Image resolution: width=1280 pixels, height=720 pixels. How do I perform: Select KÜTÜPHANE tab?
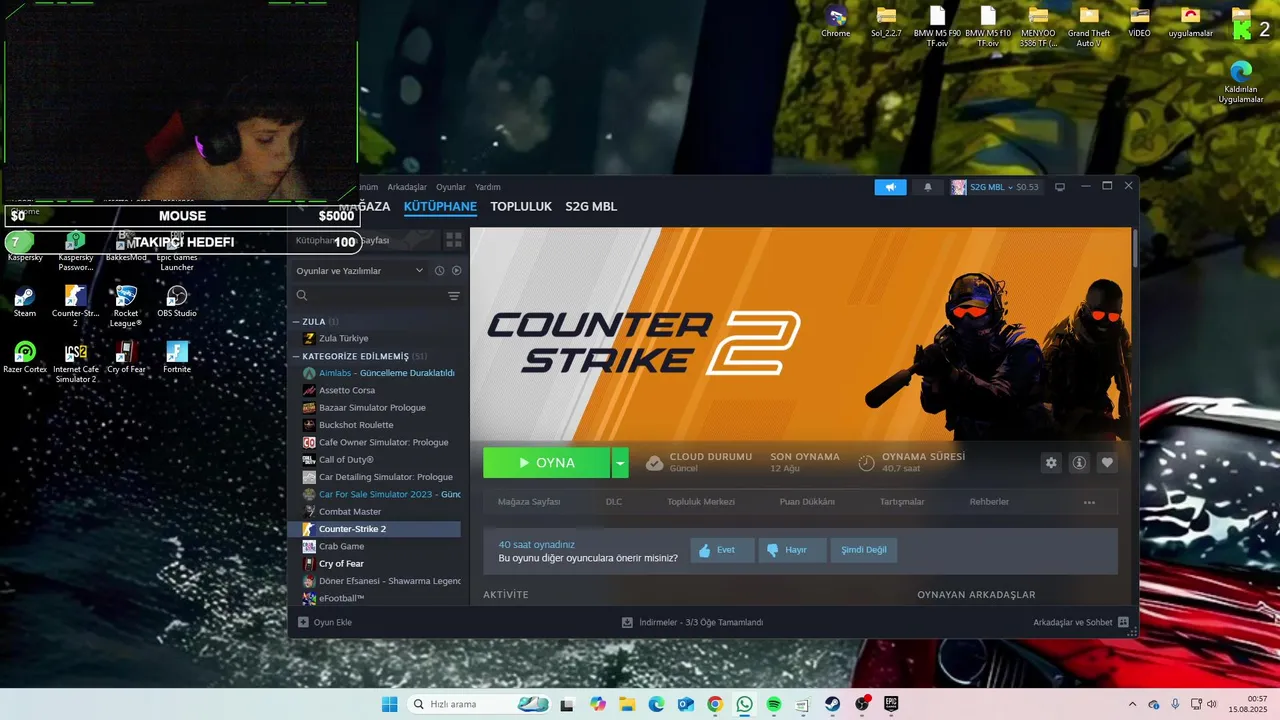440,206
